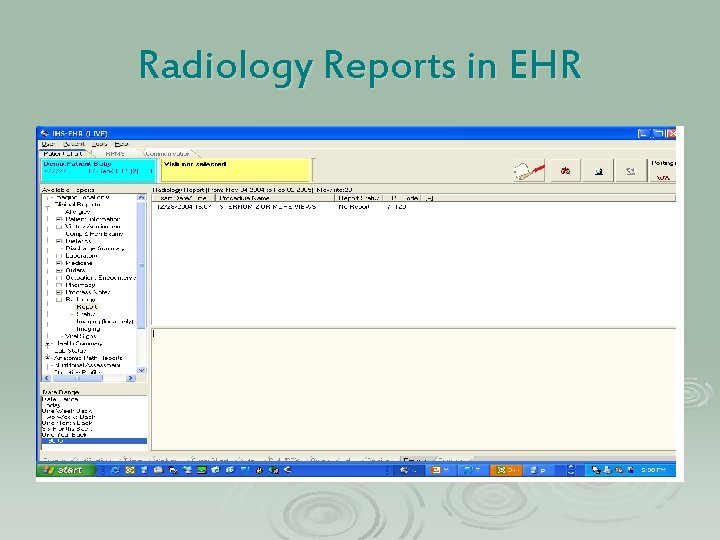Click the reports tree scroll-up arrow
720x540 pixels.
click(x=141, y=197)
